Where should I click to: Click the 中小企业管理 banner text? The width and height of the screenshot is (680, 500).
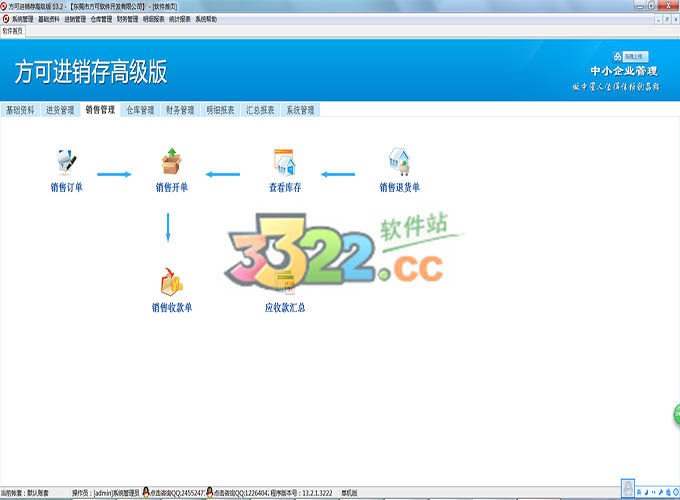pos(624,71)
